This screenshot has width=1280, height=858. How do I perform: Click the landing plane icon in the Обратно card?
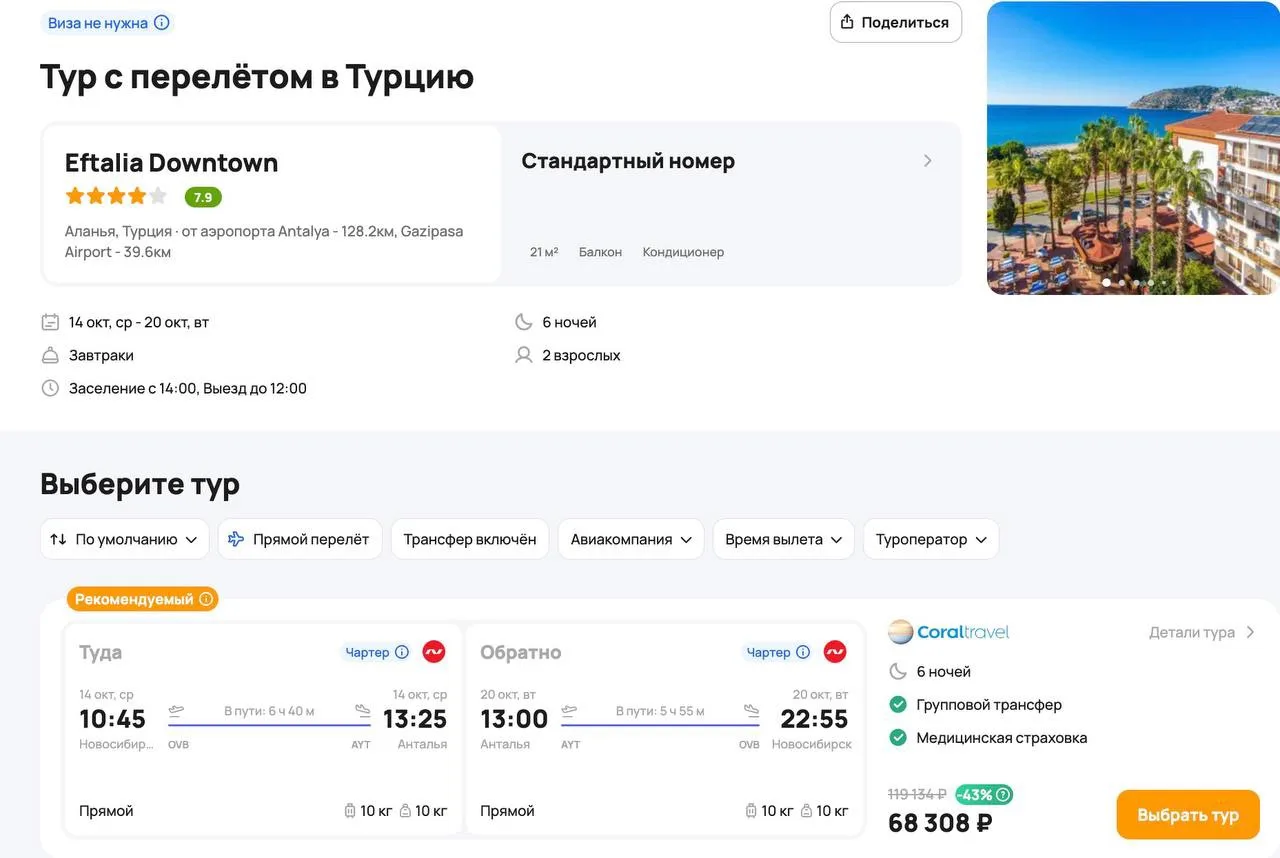pyautogui.click(x=751, y=711)
